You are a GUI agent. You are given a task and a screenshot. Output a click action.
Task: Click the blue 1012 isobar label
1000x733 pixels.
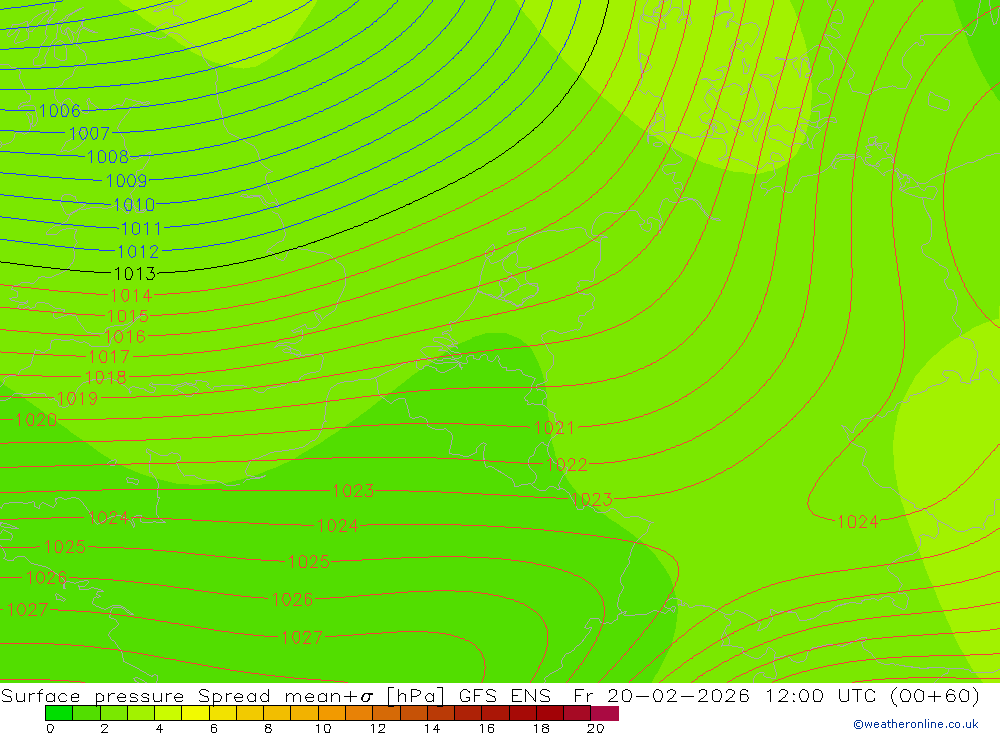(x=138, y=251)
